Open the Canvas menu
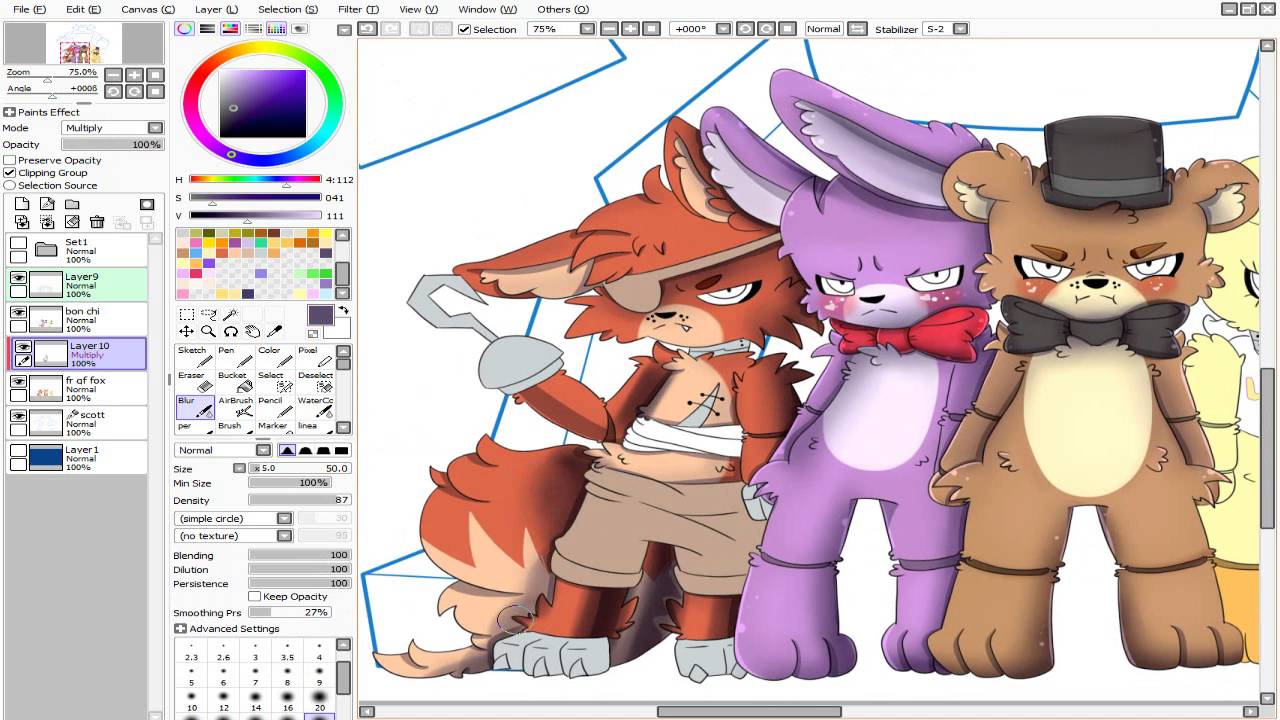The width and height of the screenshot is (1280, 720). pyautogui.click(x=148, y=9)
